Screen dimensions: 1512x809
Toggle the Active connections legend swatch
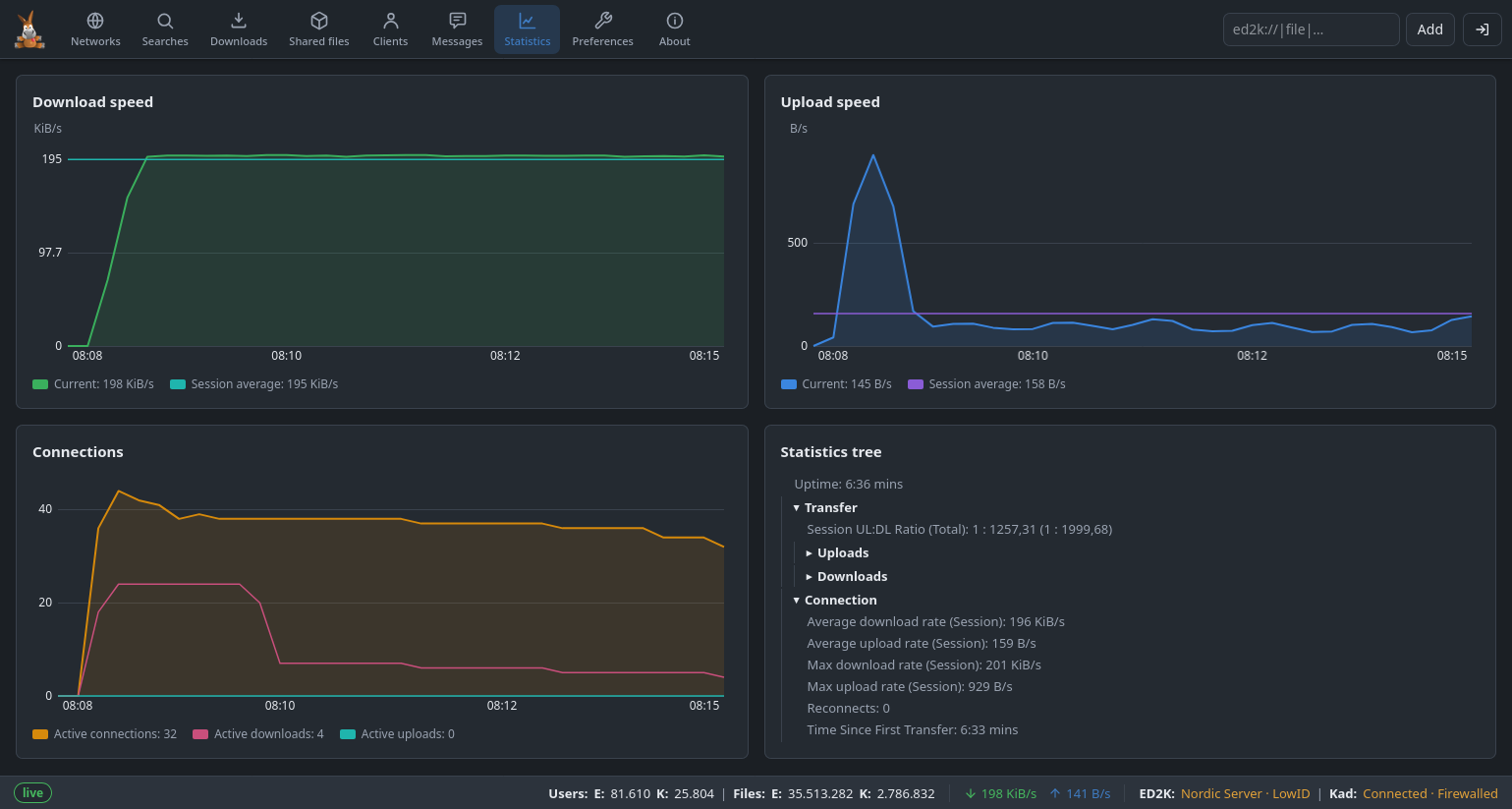40,734
